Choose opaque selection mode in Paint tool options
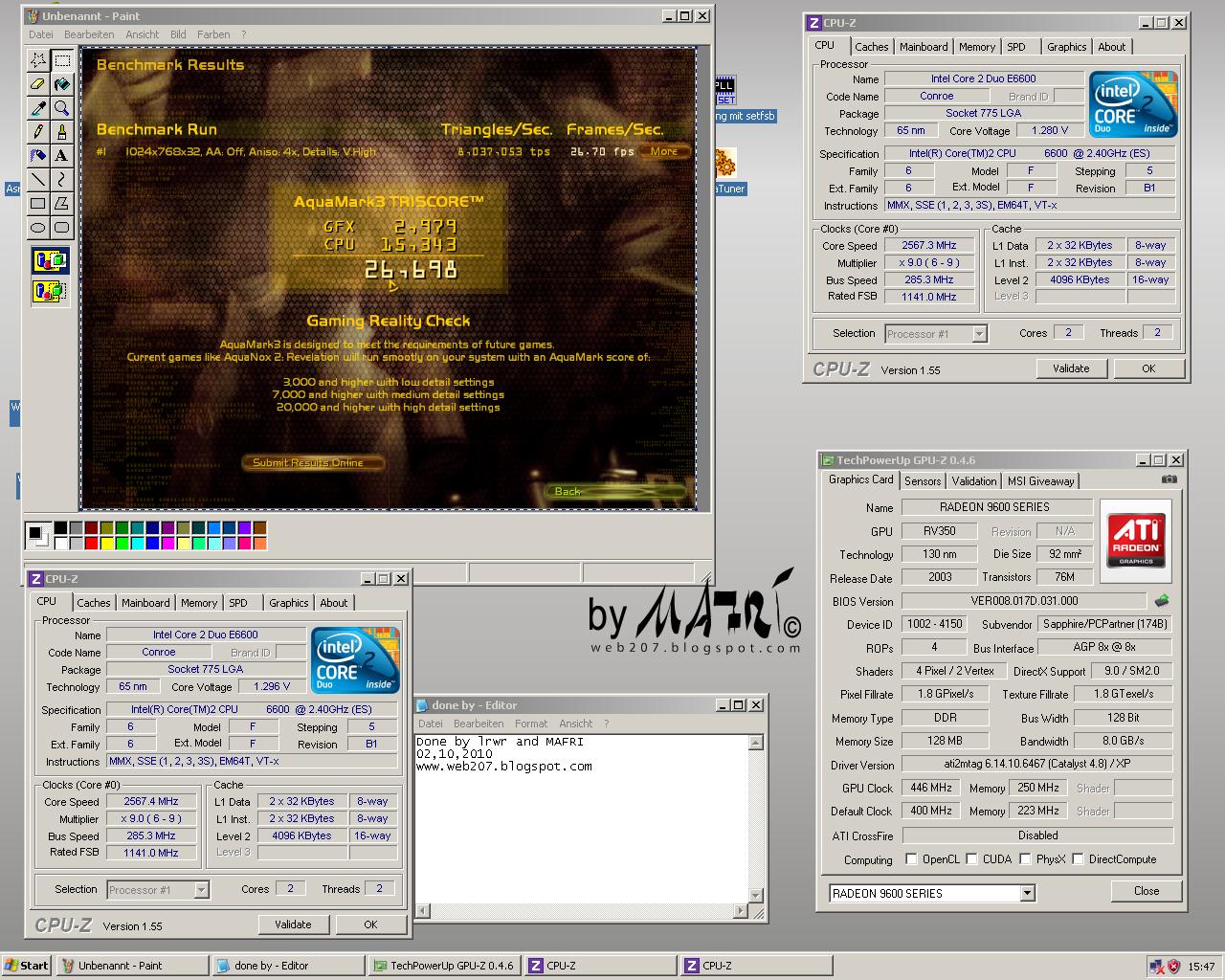The image size is (1225, 980). pos(50,260)
